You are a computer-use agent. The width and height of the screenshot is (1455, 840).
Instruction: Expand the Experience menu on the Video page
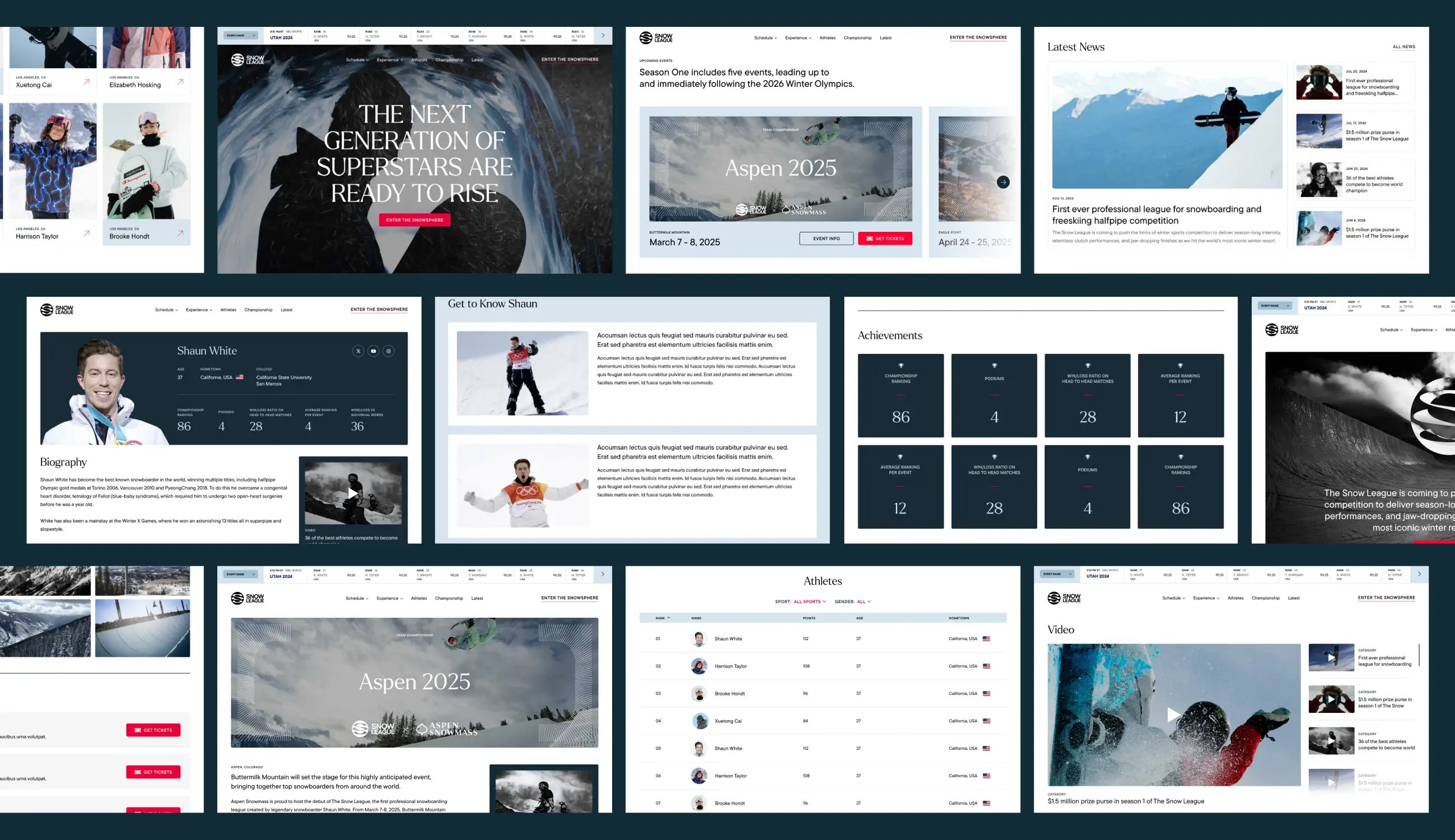(x=1206, y=598)
